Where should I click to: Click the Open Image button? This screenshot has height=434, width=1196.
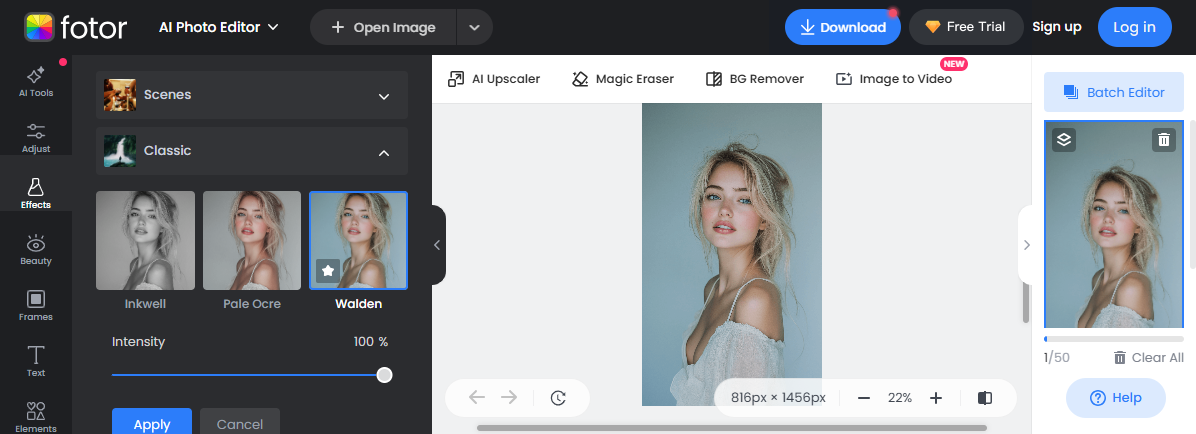(x=383, y=27)
